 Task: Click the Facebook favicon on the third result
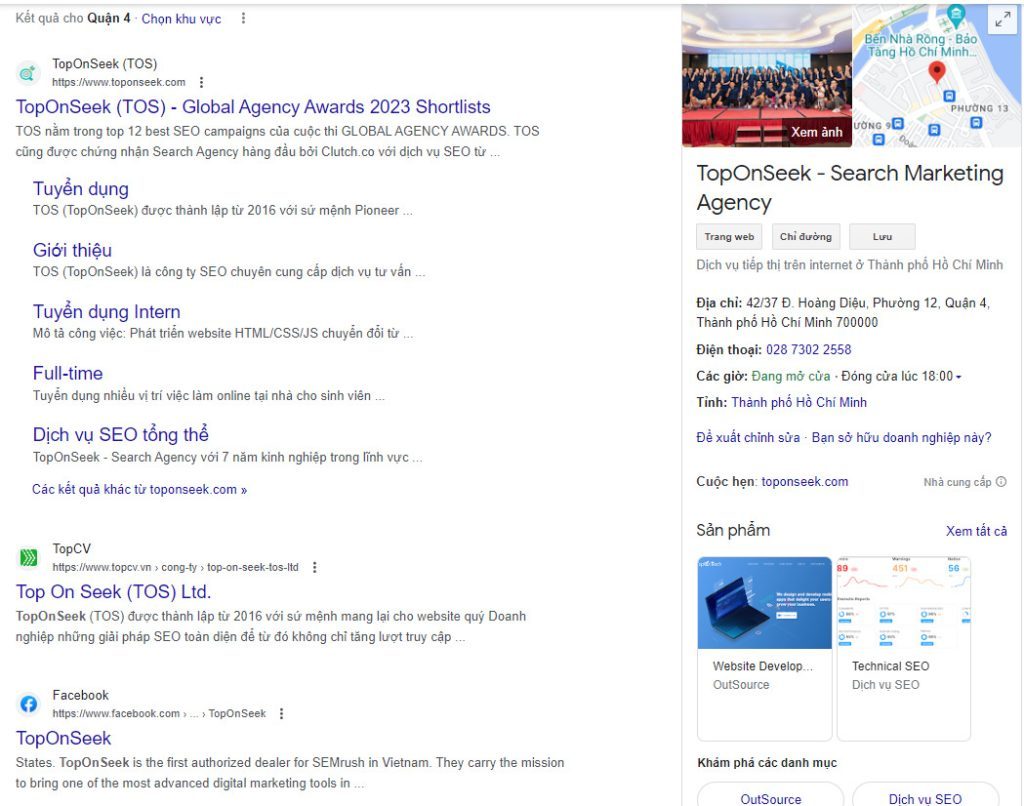point(26,704)
